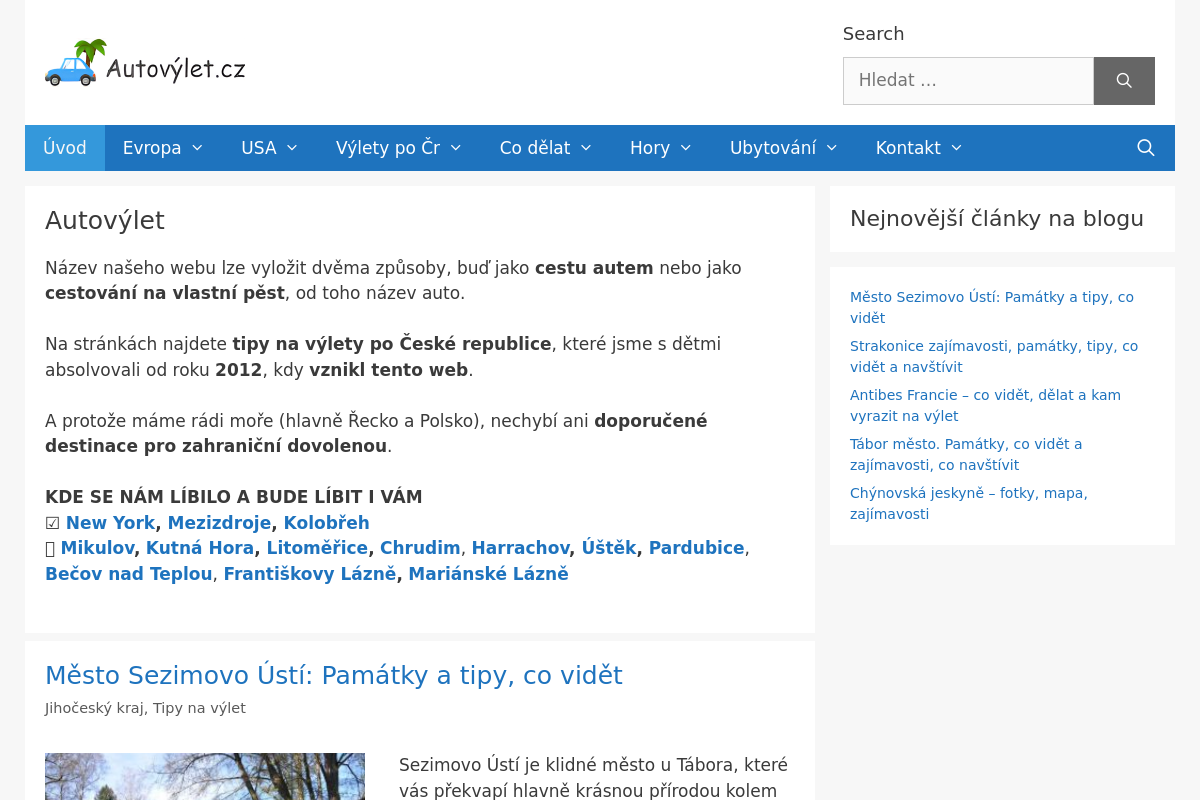This screenshot has height=800, width=1200.
Task: Click inside the Hledat search field
Action: click(967, 81)
